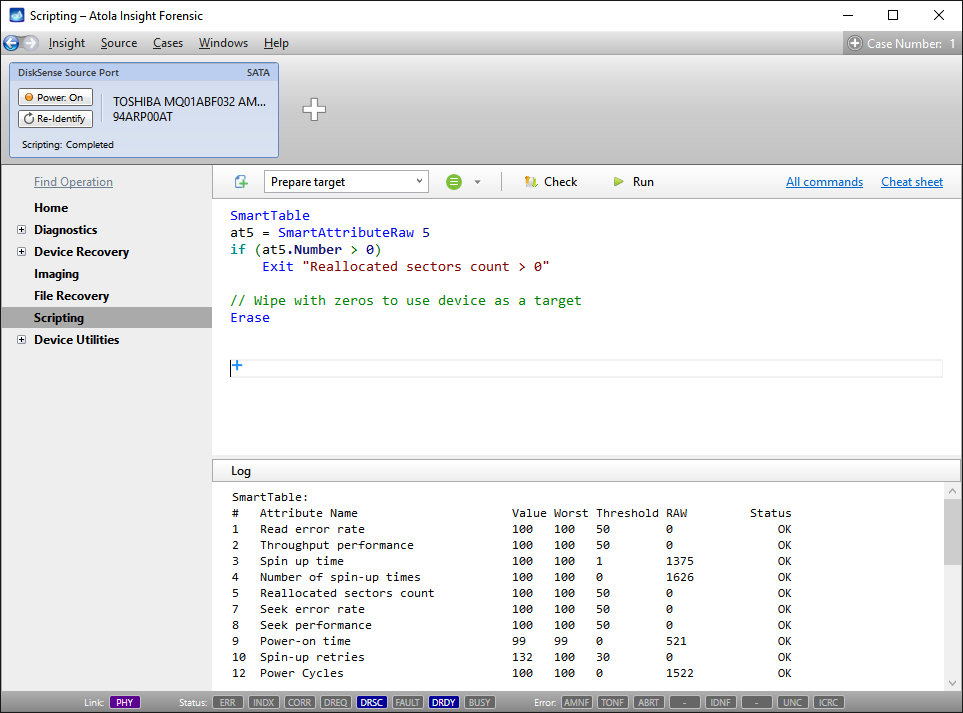
Task: Open the Help menu
Action: pos(276,43)
